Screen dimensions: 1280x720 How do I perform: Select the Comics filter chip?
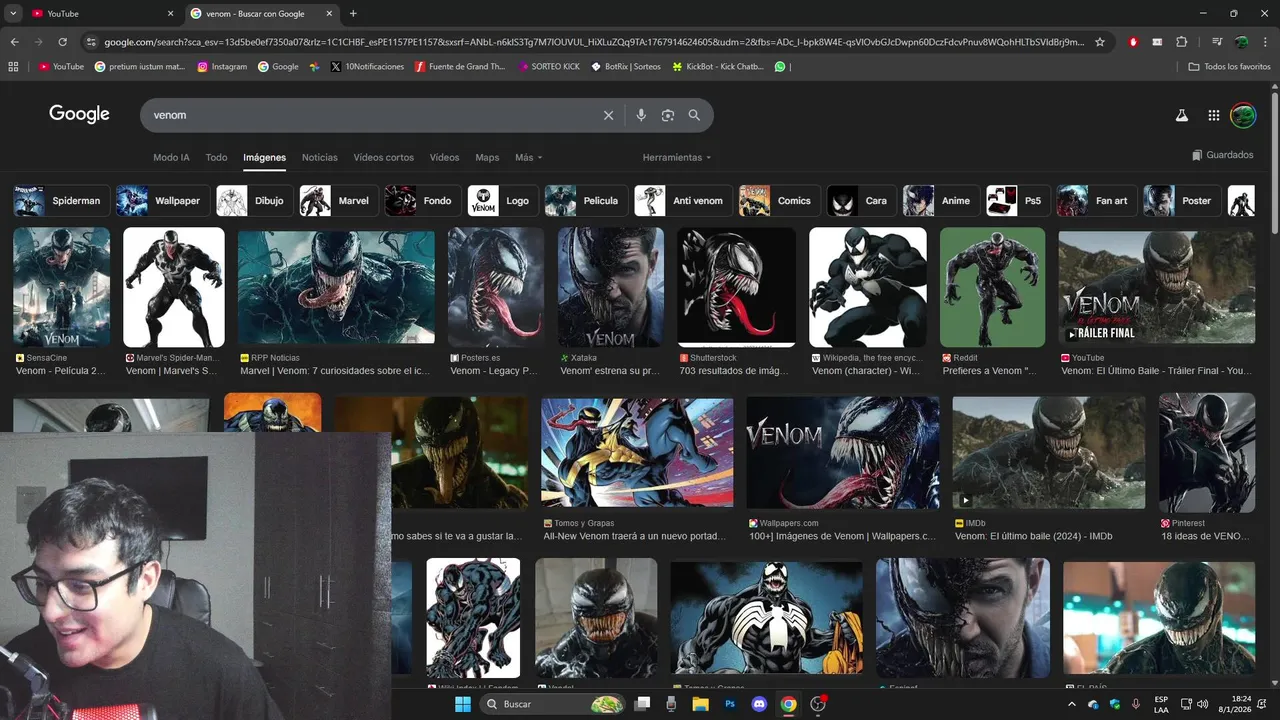778,200
